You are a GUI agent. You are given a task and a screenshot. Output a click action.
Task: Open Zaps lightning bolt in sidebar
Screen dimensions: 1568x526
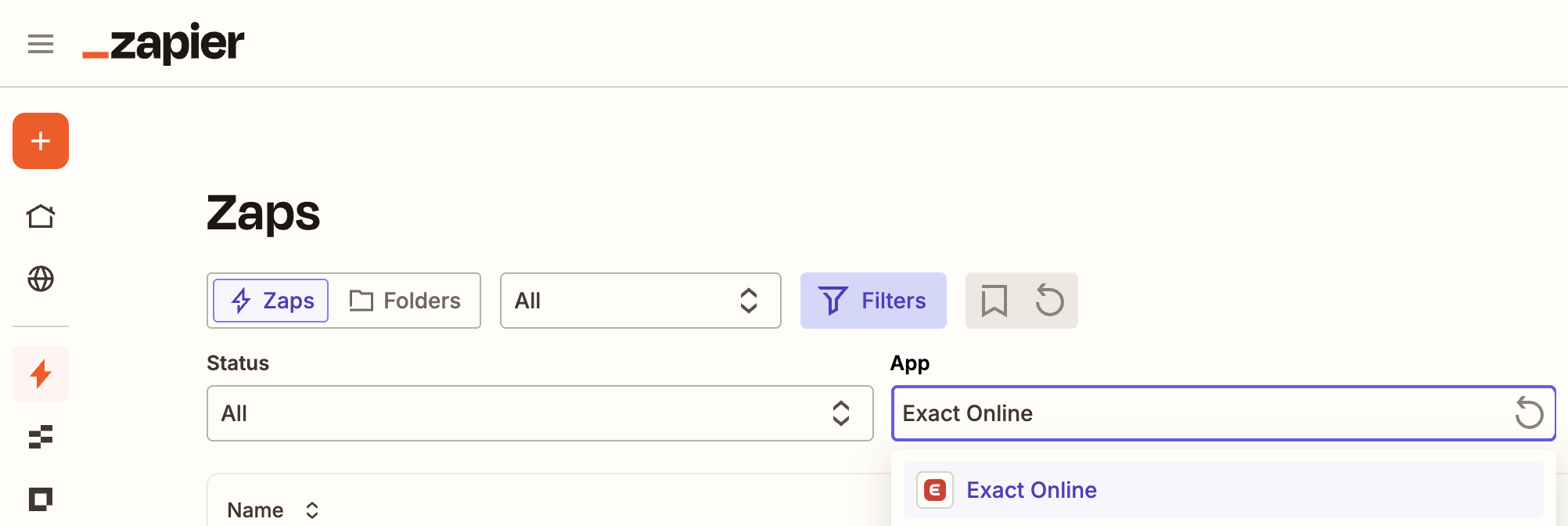(x=41, y=374)
